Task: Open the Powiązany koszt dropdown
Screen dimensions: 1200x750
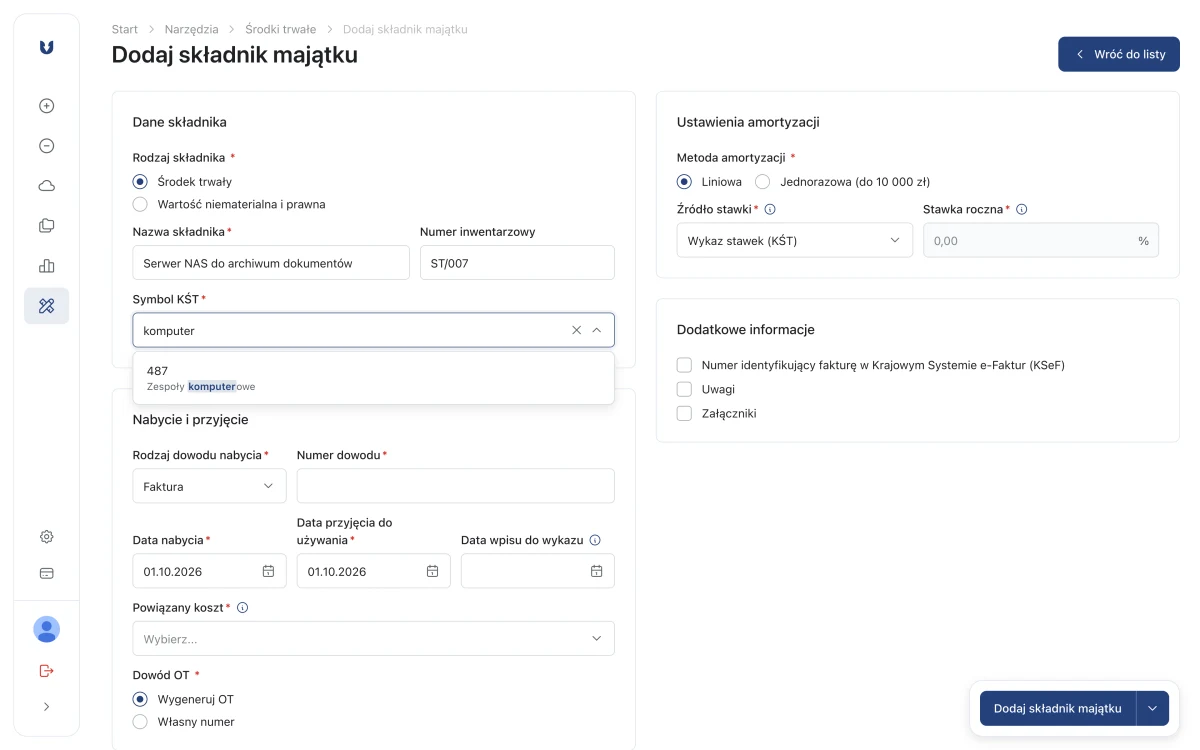Action: tap(373, 638)
